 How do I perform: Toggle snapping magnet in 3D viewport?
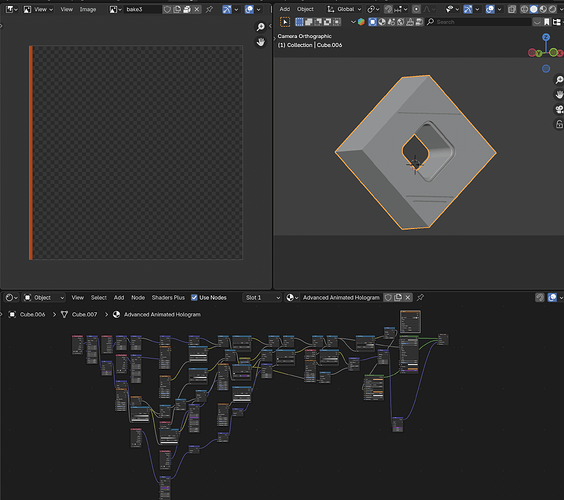click(388, 9)
